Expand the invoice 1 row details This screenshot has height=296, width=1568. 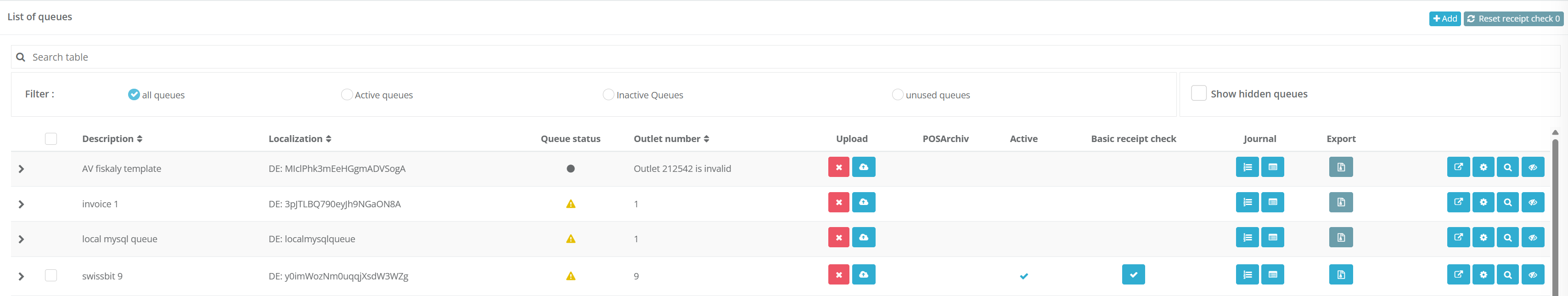[21, 204]
